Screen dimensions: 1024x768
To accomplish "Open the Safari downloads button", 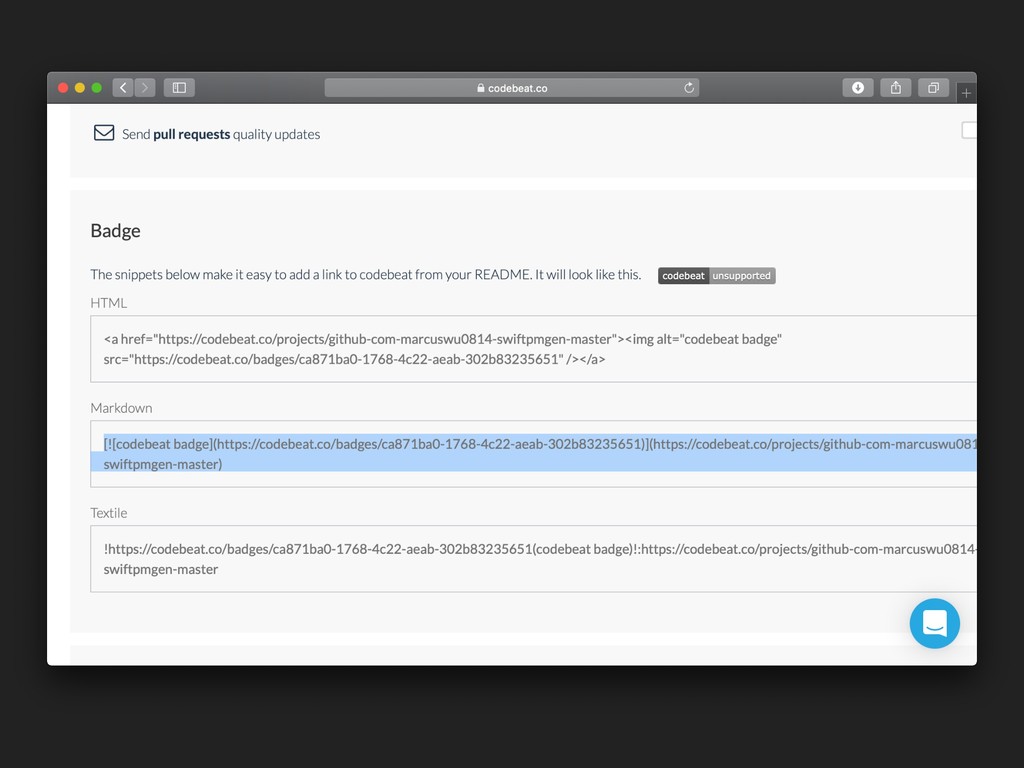I will [857, 88].
